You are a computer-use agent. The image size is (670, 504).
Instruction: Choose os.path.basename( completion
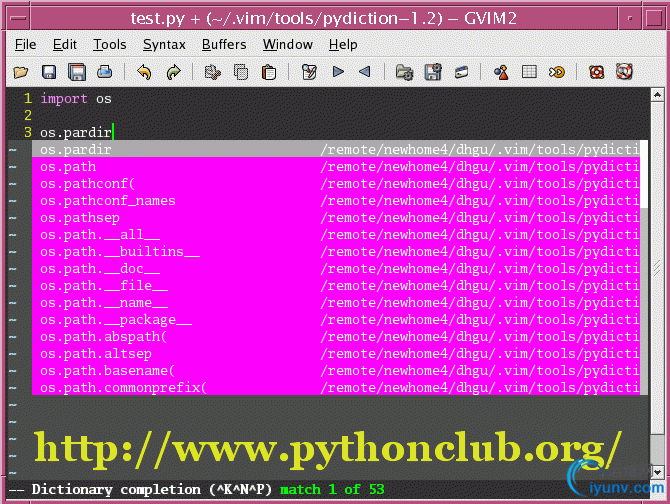[336, 371]
